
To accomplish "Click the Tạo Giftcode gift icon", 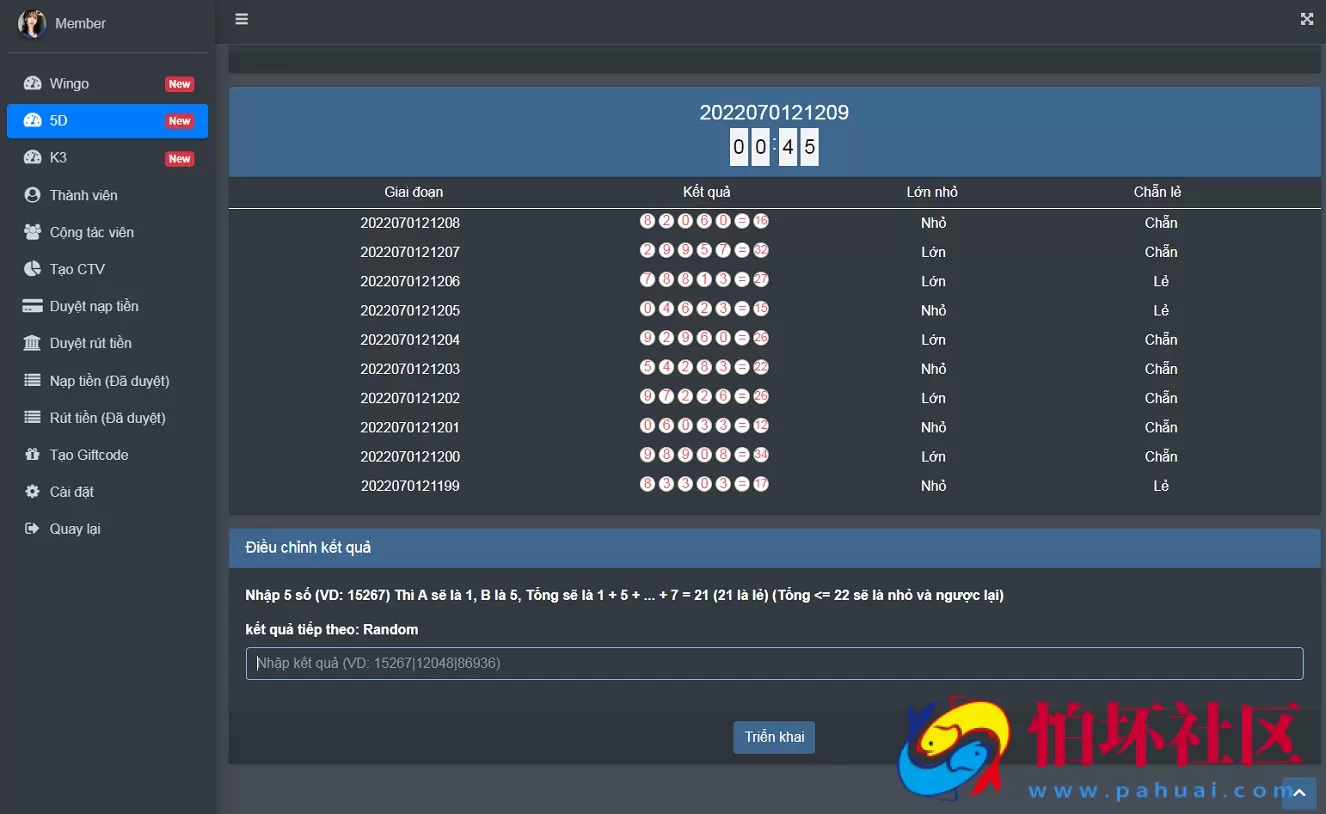I will (32, 455).
